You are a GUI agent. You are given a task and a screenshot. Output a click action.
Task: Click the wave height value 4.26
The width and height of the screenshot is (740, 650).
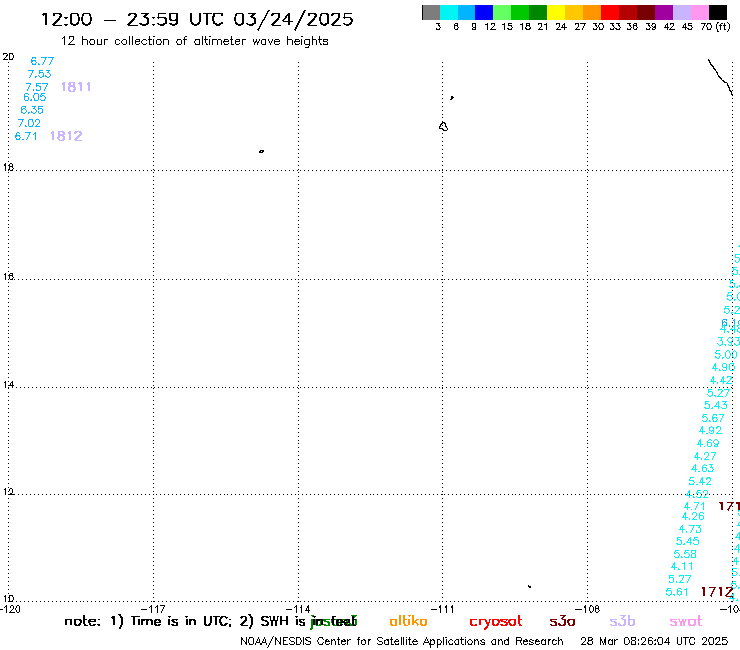coord(693,516)
